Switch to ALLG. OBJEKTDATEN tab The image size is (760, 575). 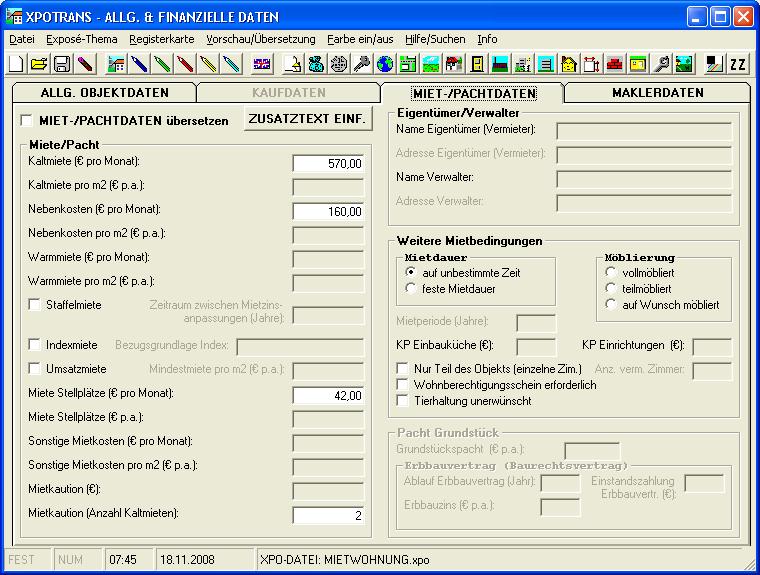pos(103,93)
